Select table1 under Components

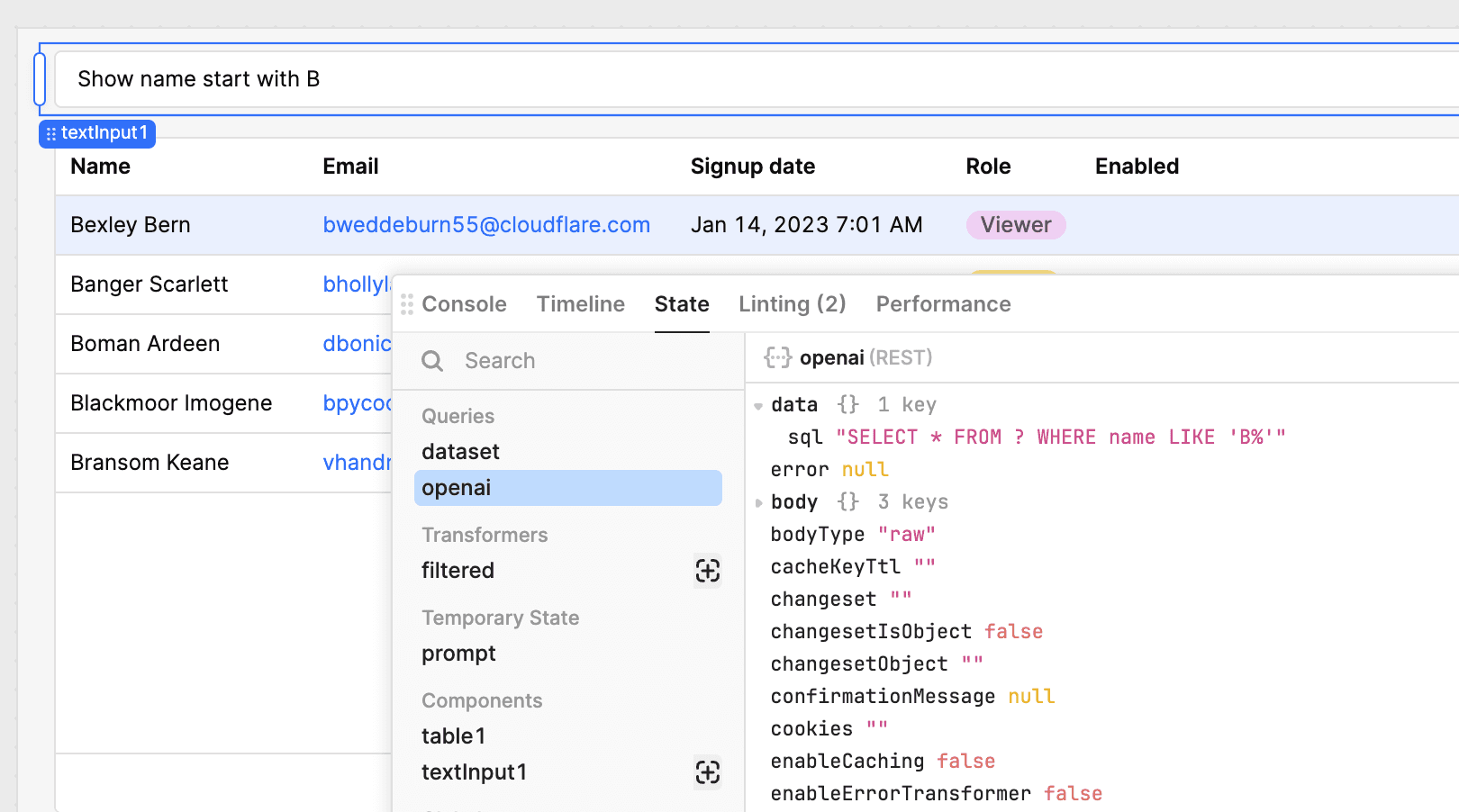(x=453, y=736)
